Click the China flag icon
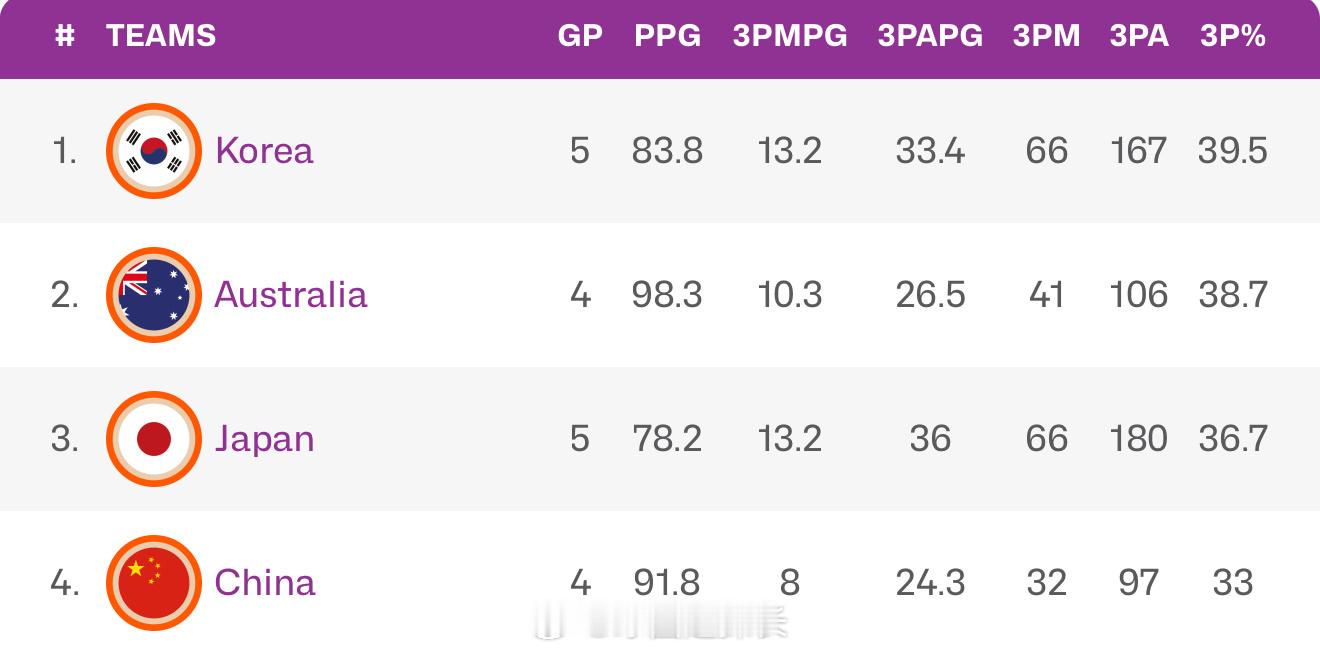 click(x=154, y=583)
